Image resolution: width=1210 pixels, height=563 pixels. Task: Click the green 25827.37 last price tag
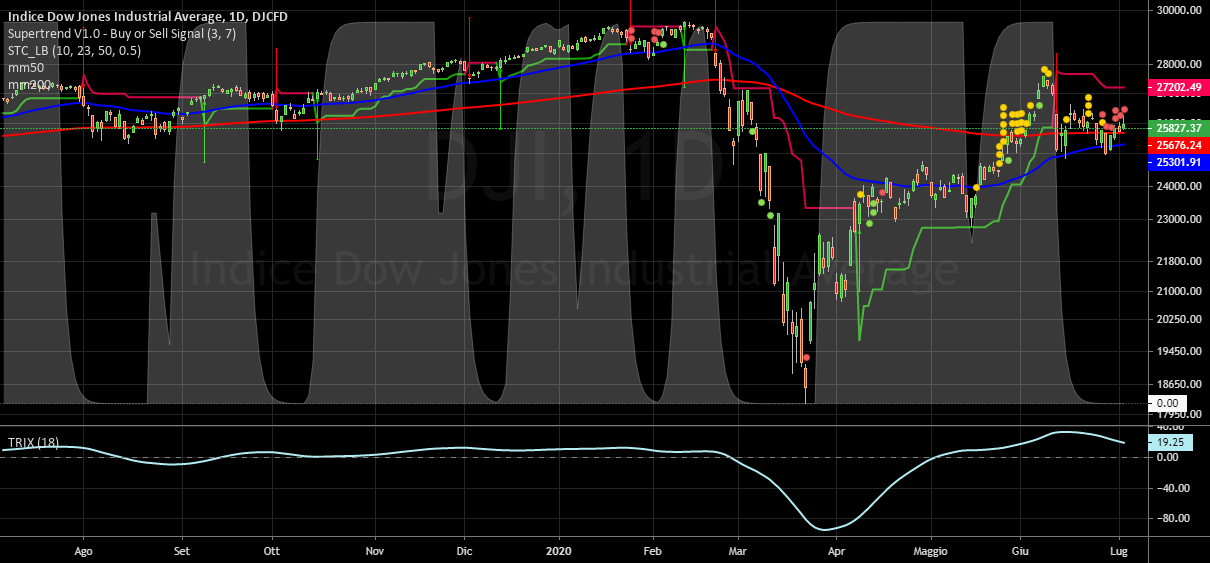pyautogui.click(x=1179, y=129)
